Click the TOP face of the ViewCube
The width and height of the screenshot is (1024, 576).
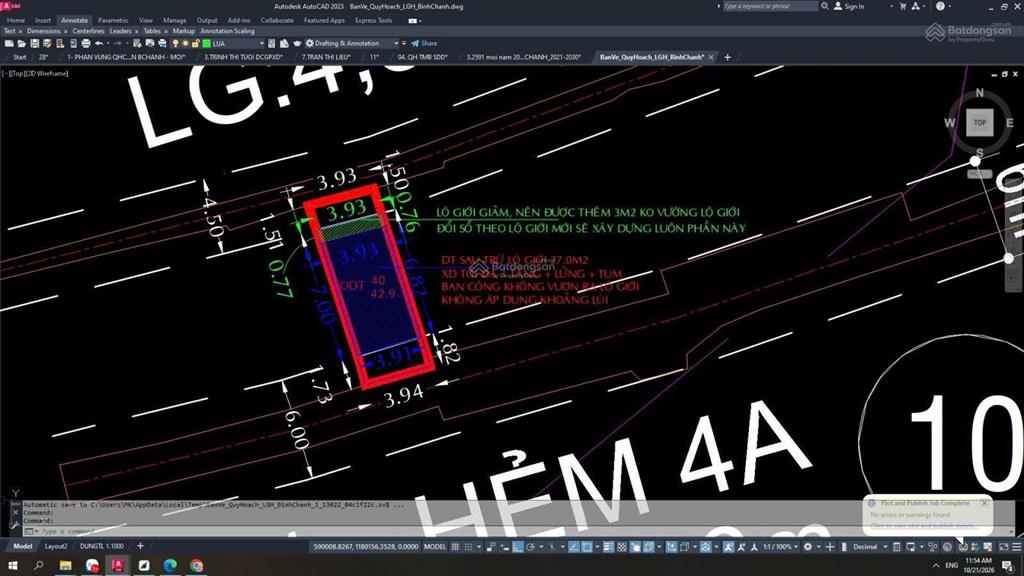pyautogui.click(x=980, y=123)
